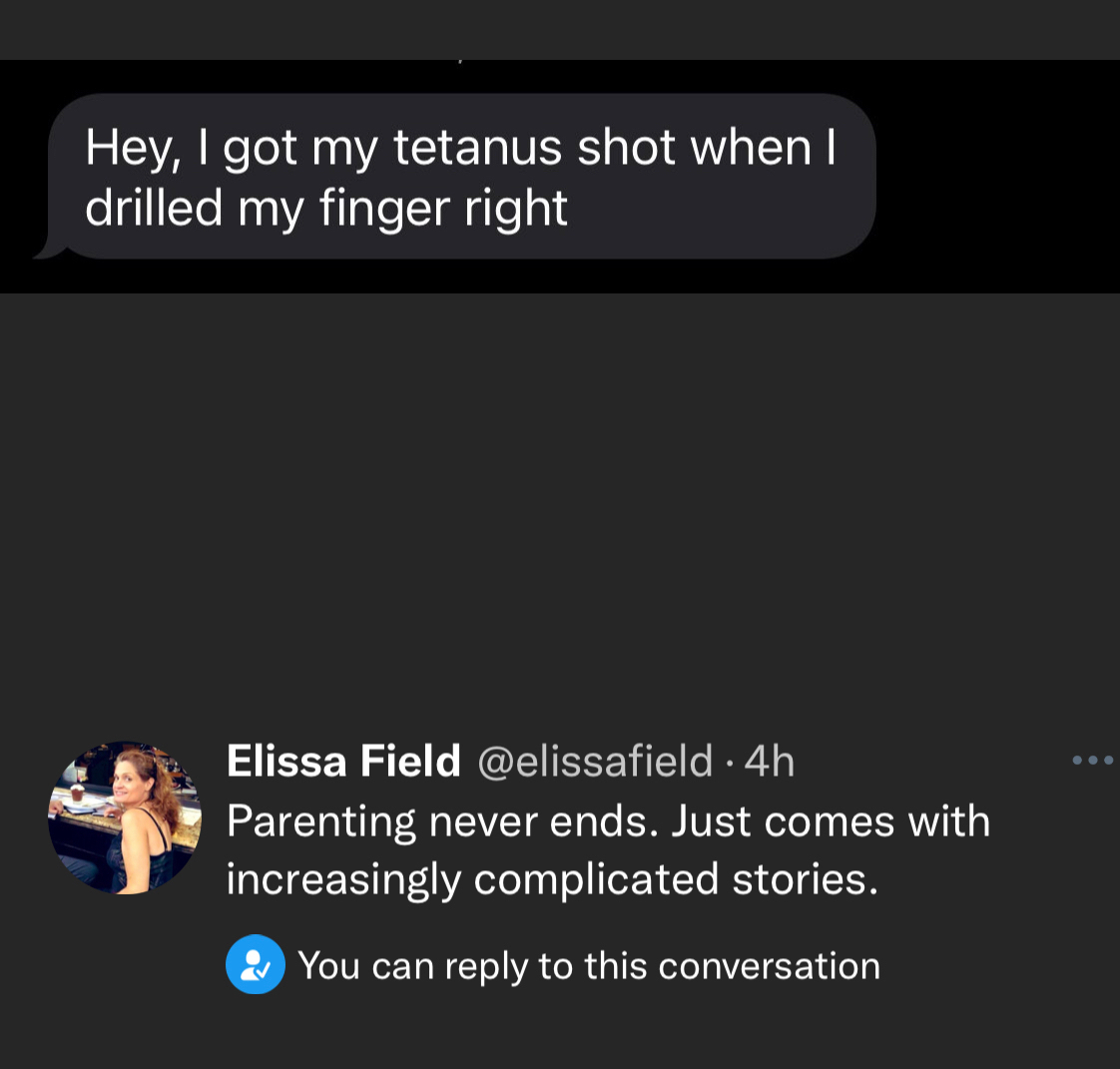Select the tetanus shot message bubble
The width and height of the screenshot is (1120, 1069).
[461, 177]
